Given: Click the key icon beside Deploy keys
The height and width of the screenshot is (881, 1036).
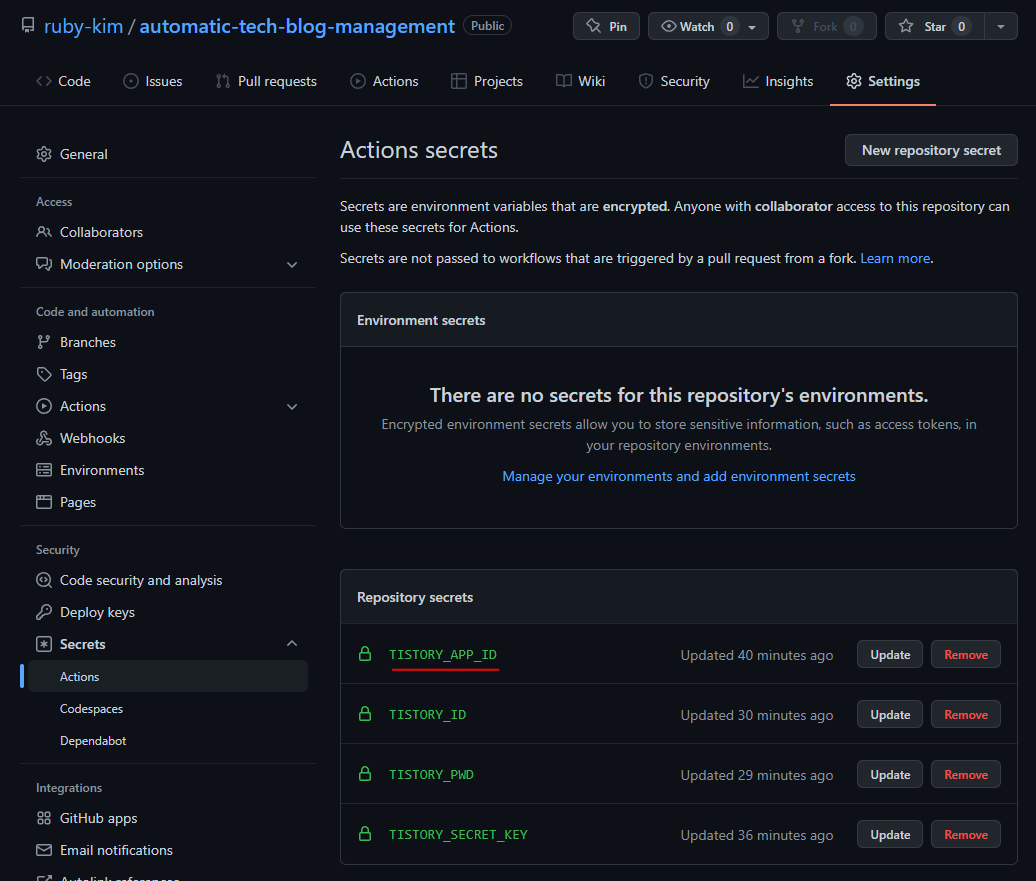Looking at the screenshot, I should coord(44,613).
